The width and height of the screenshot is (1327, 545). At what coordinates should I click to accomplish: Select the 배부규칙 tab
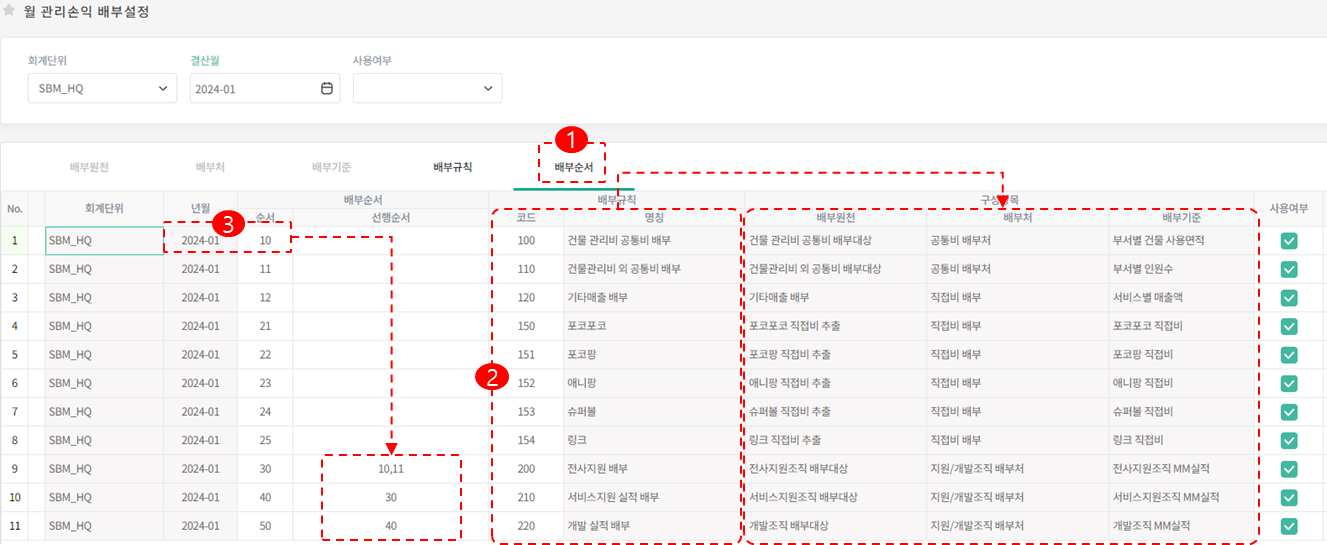(x=452, y=167)
